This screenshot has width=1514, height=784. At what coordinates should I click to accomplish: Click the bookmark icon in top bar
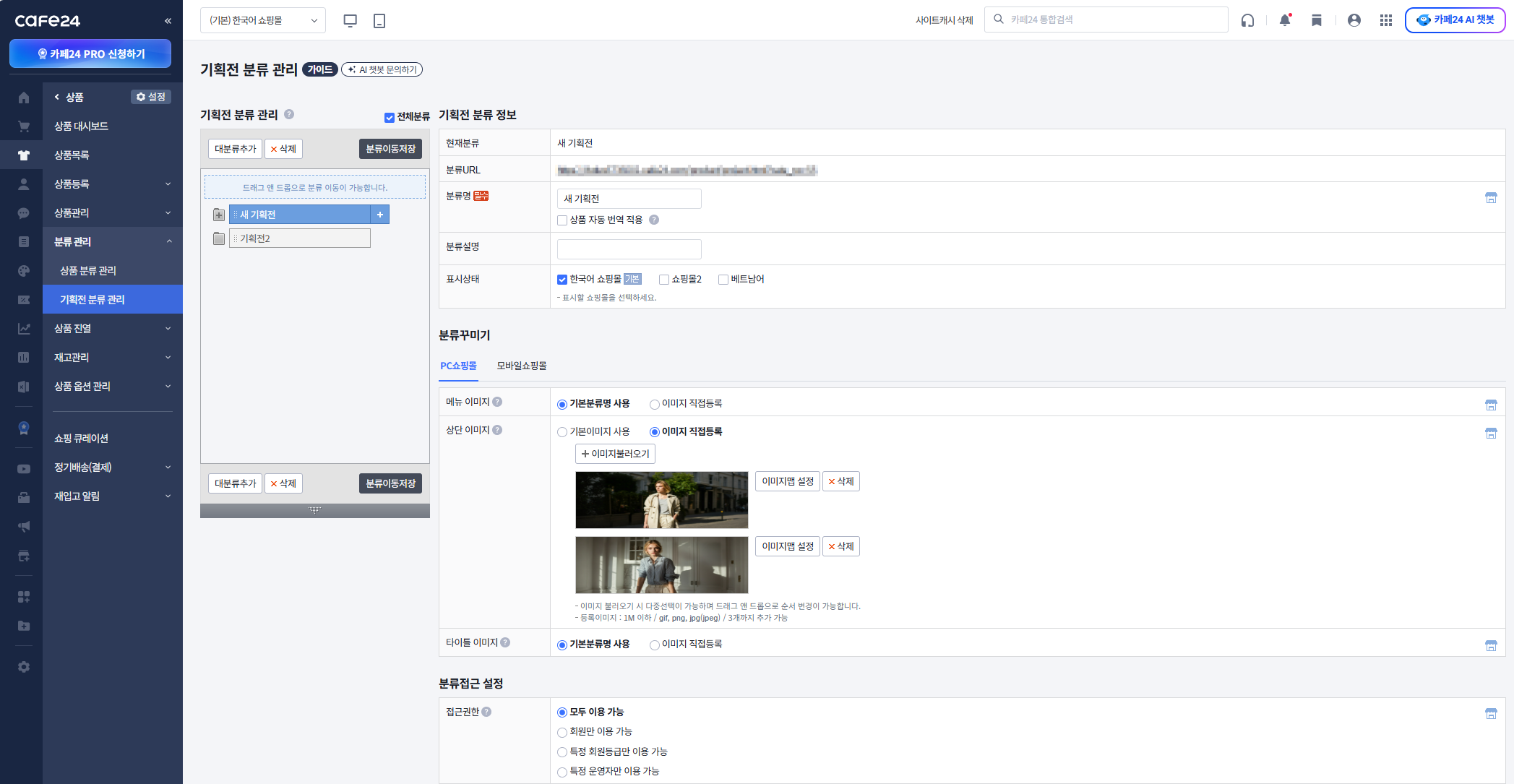click(x=1316, y=20)
